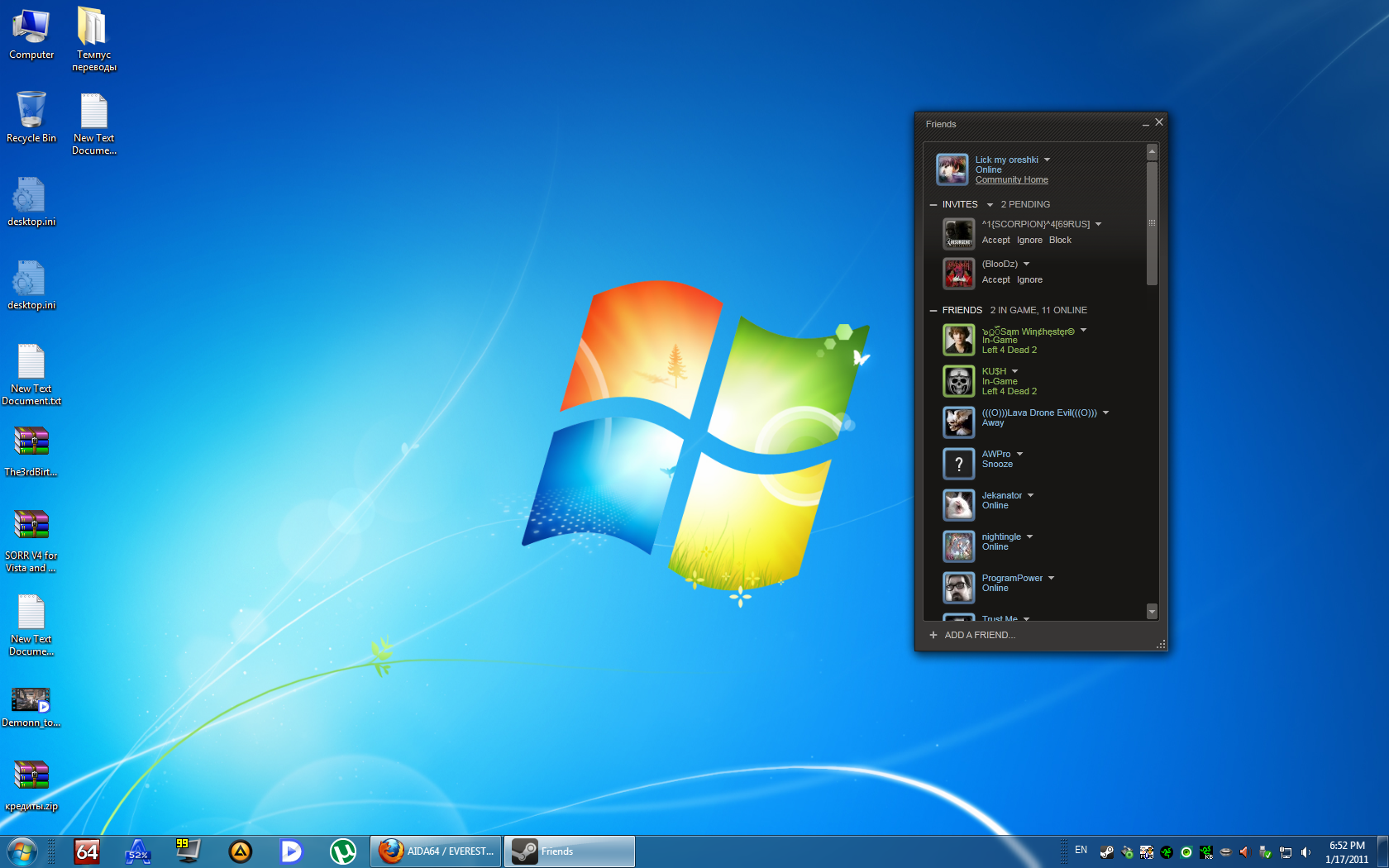Click the Friends list scrollbar thumb

click(x=1152, y=223)
